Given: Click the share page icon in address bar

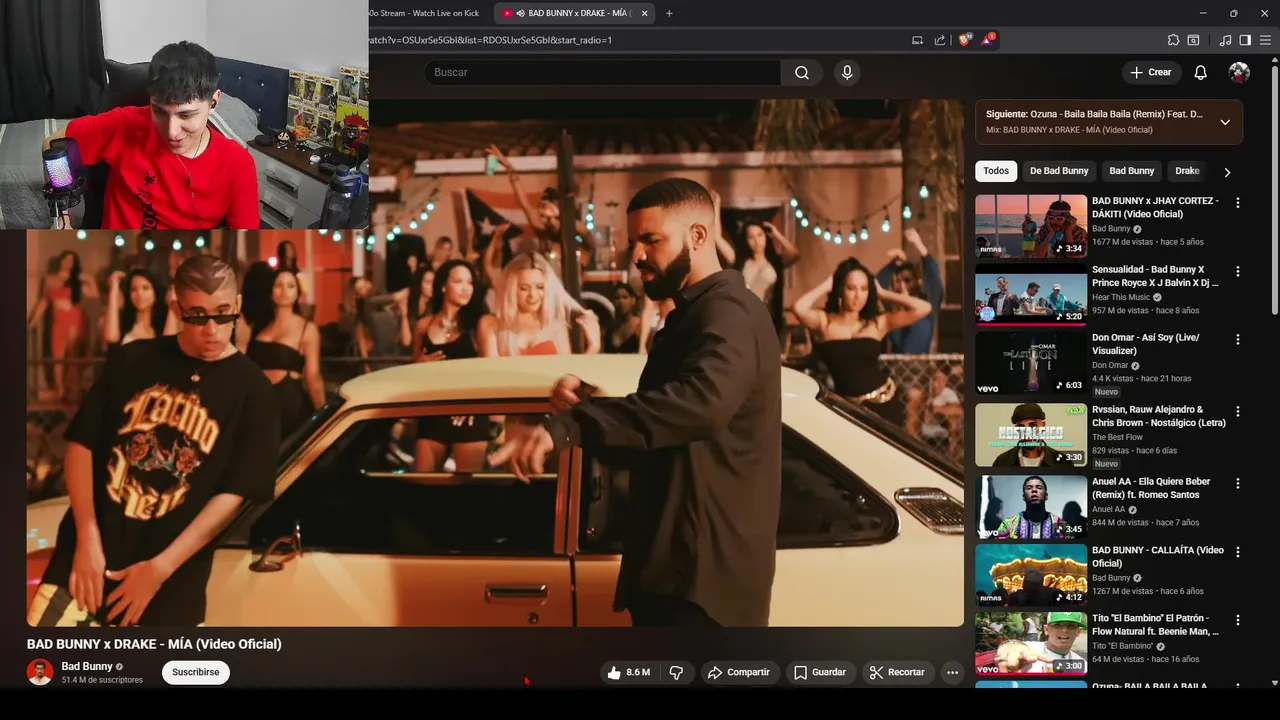Looking at the screenshot, I should point(940,40).
